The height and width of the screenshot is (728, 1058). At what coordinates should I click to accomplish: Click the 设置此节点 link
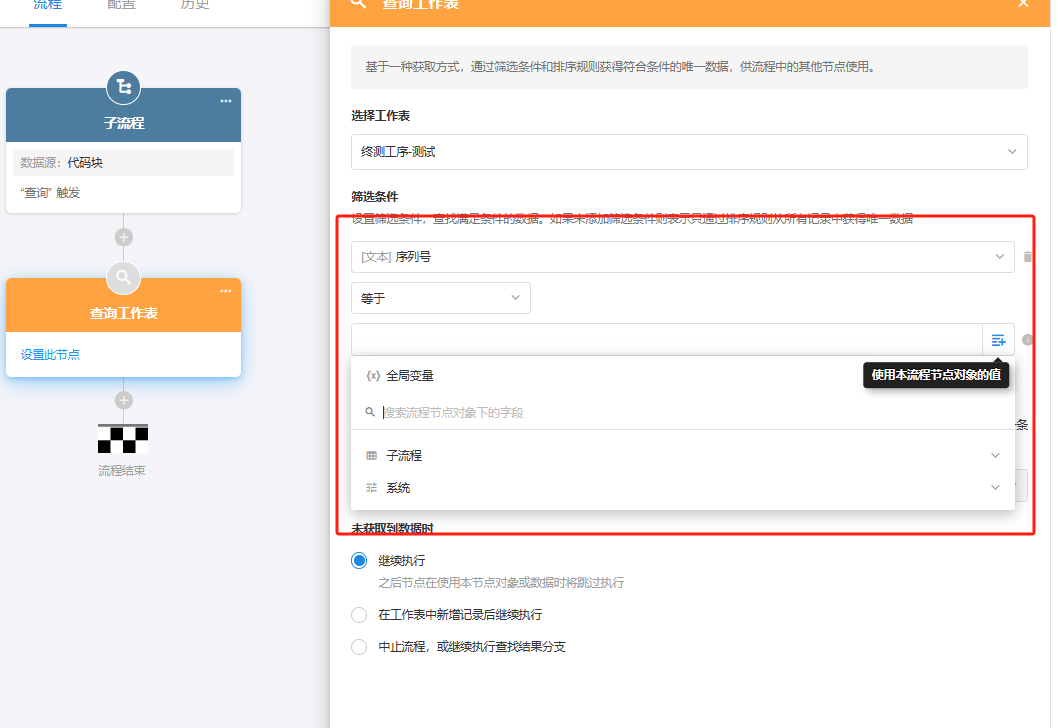pos(50,354)
